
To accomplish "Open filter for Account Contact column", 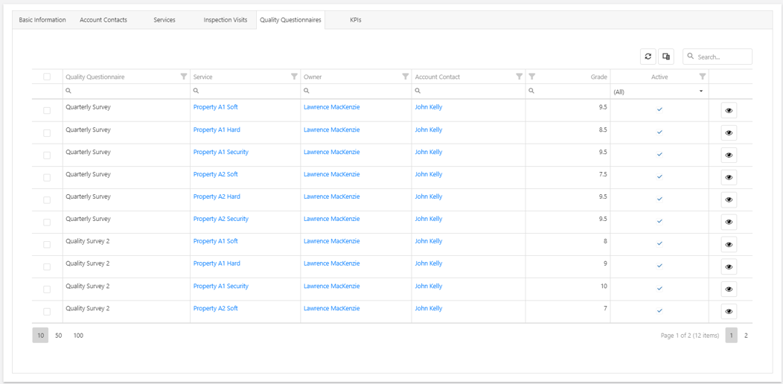I will (519, 76).
